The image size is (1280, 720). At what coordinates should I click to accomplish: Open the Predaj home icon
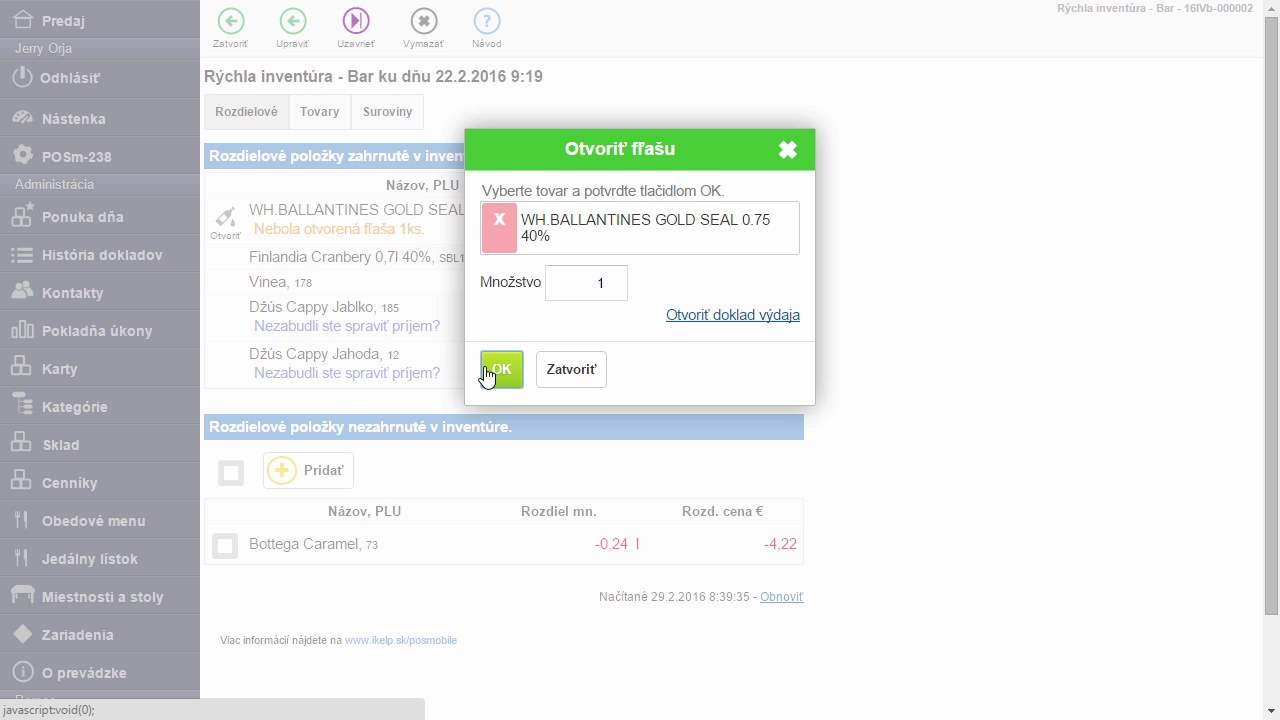pyautogui.click(x=22, y=20)
